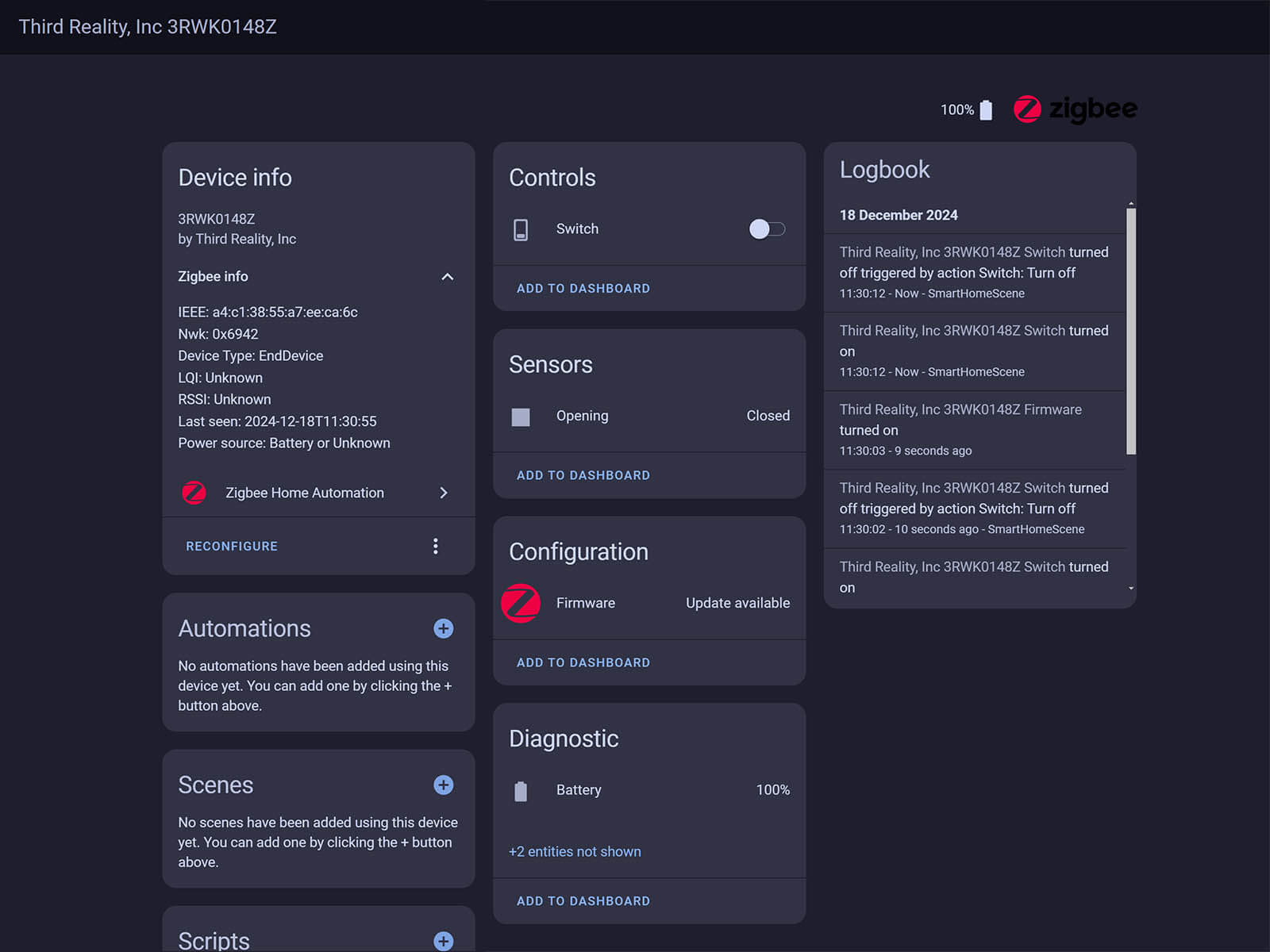Click the battery icon at top right
Screen dimensions: 1270x952
point(986,109)
